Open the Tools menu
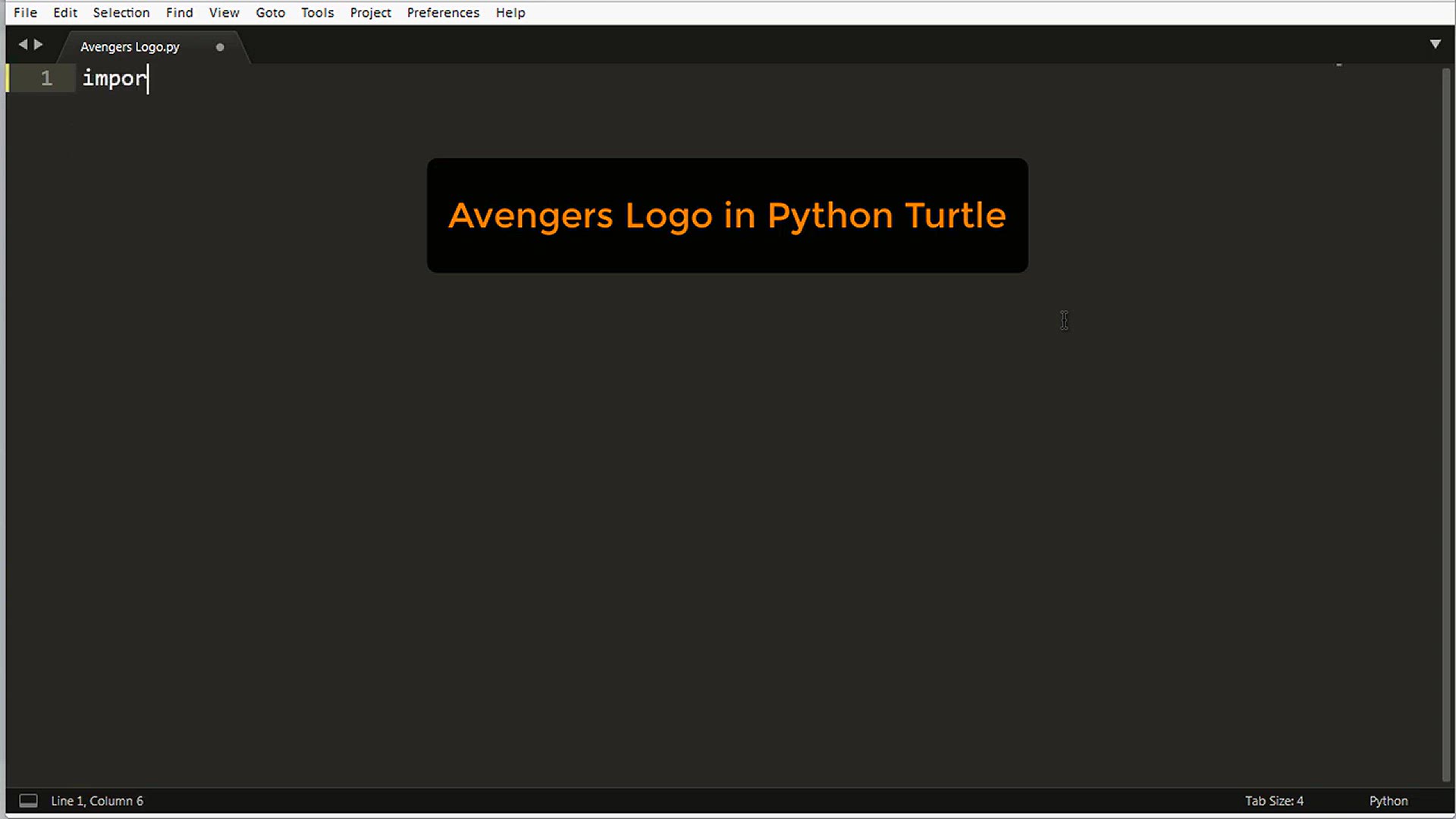 [318, 12]
